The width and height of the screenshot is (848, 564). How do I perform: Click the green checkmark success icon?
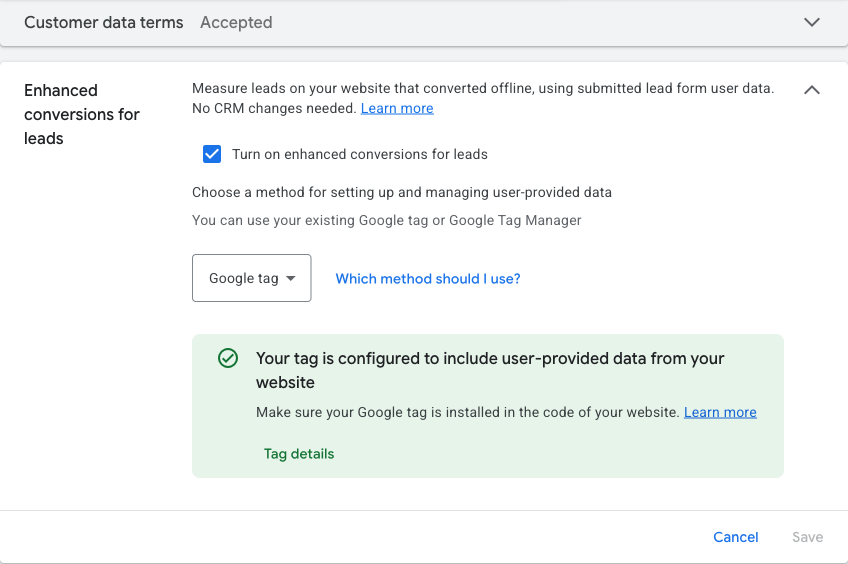click(228, 358)
